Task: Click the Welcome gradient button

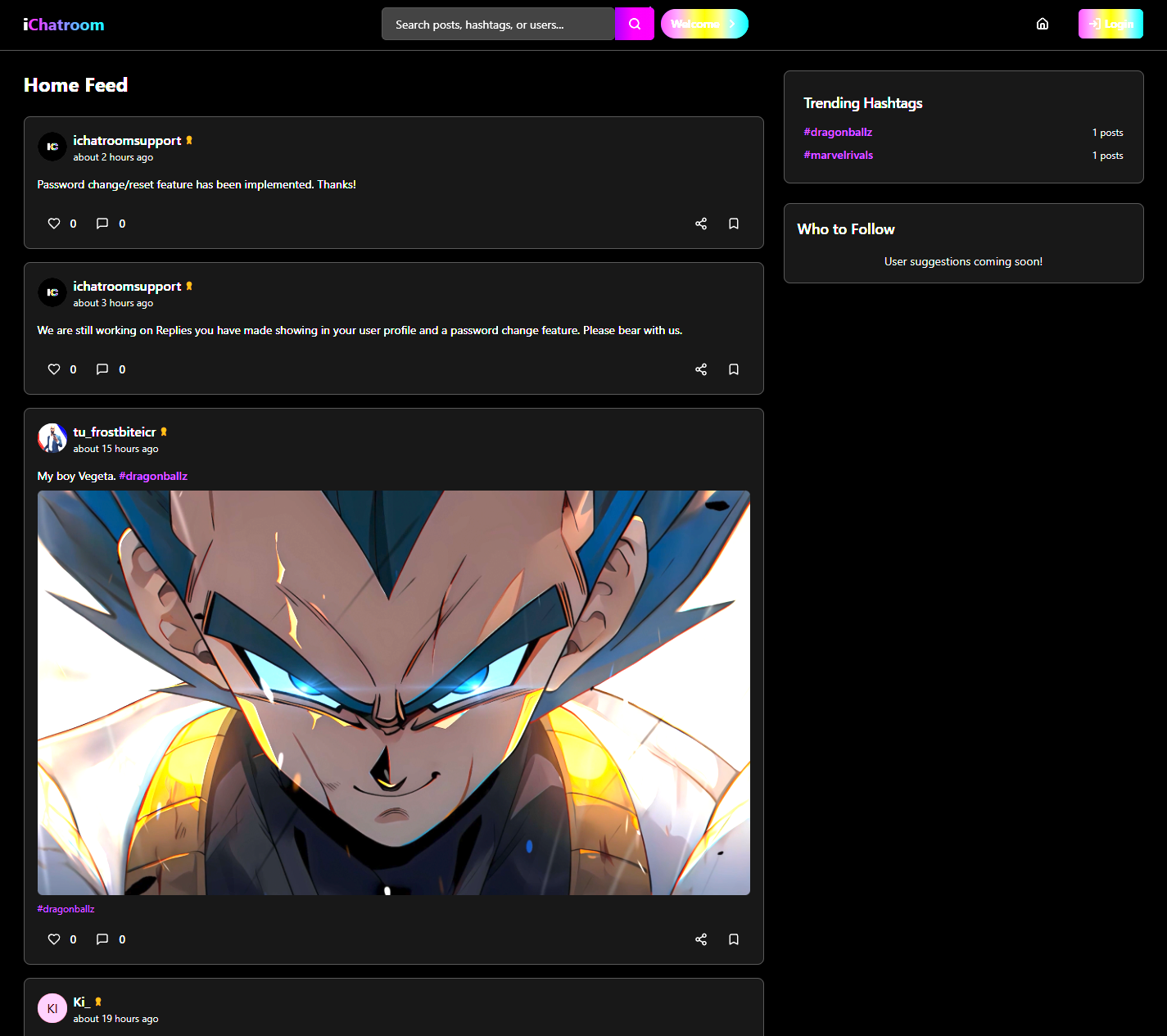Action: (704, 24)
